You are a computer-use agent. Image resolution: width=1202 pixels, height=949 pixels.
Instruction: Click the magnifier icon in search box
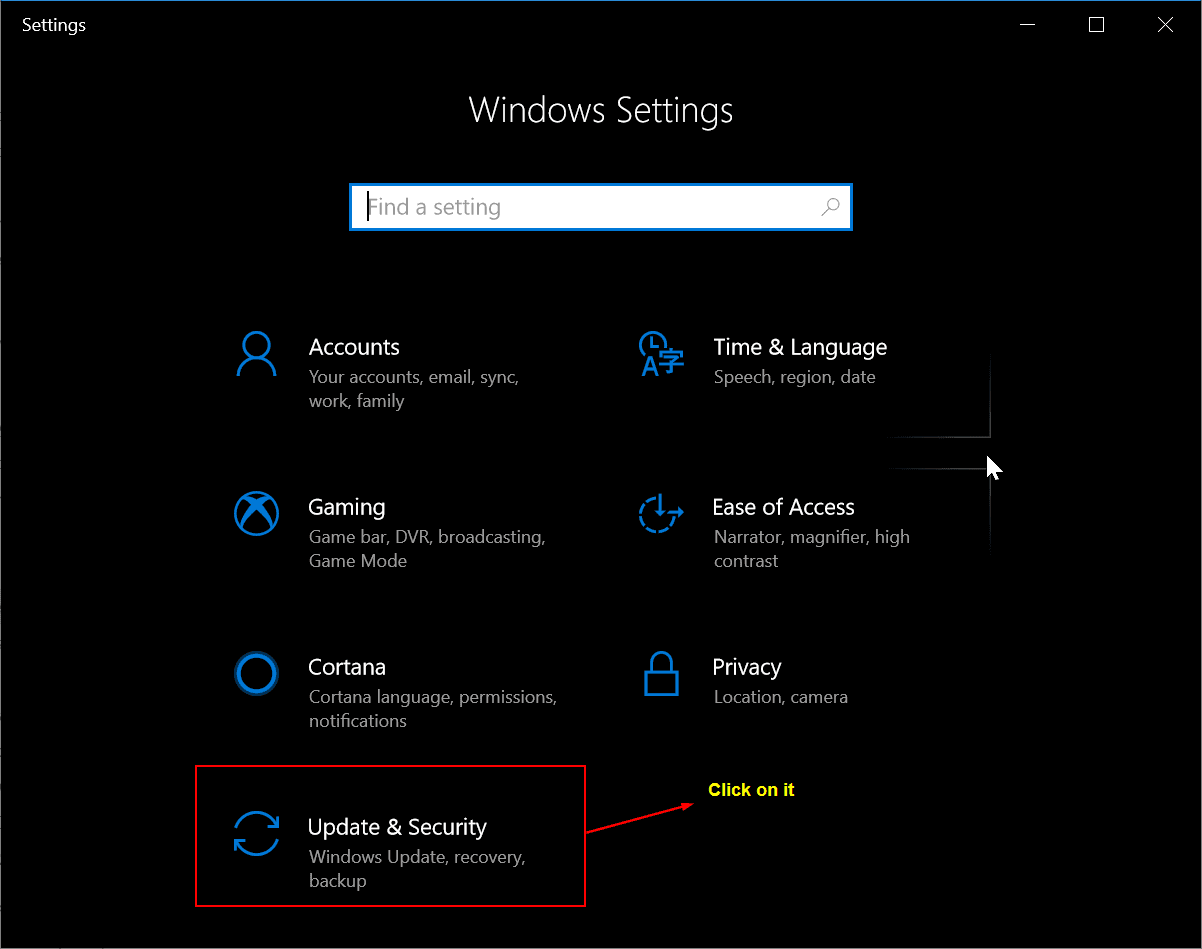pyautogui.click(x=830, y=207)
